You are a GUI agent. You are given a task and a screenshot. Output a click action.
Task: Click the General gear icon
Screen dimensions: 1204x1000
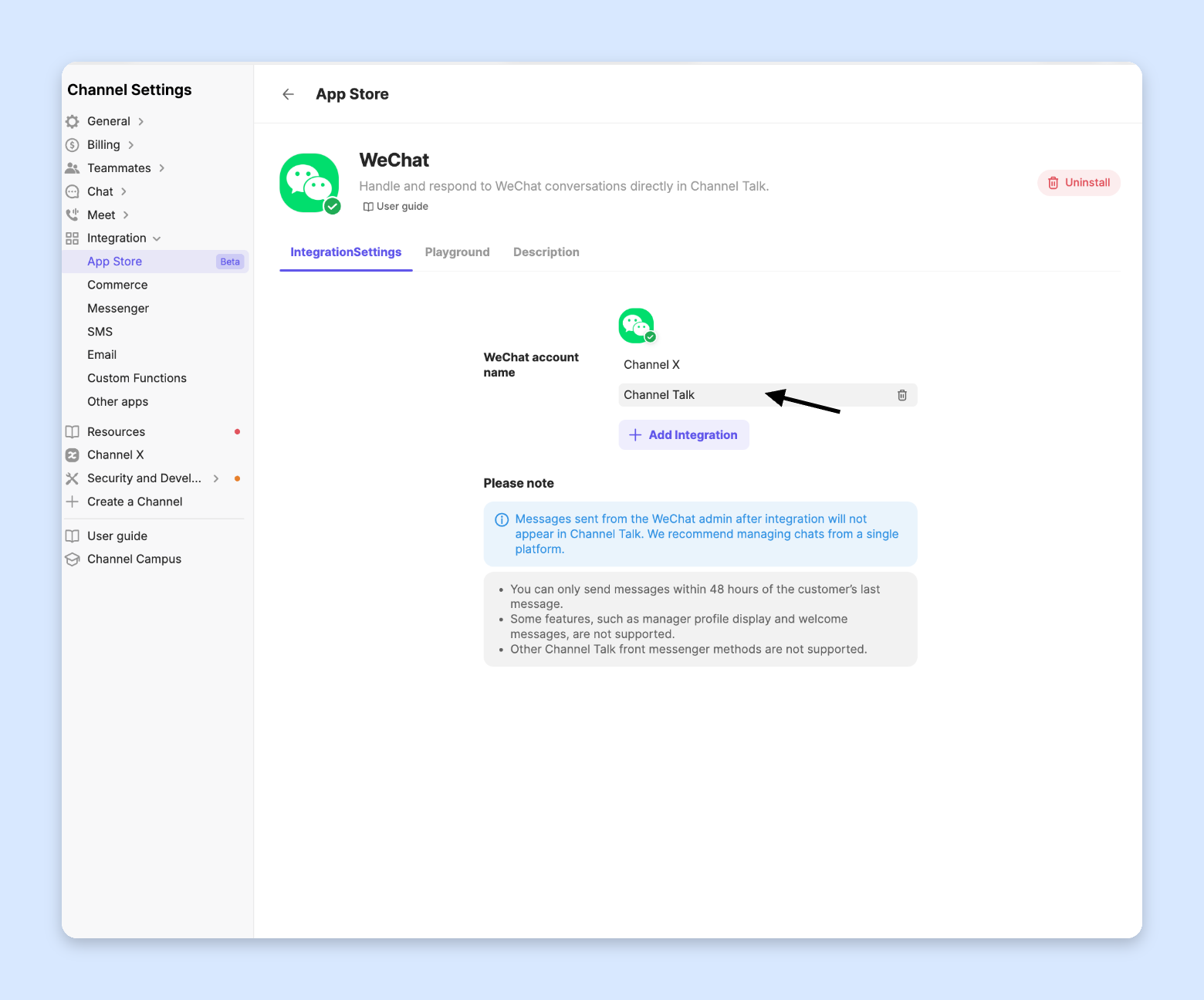tap(73, 121)
